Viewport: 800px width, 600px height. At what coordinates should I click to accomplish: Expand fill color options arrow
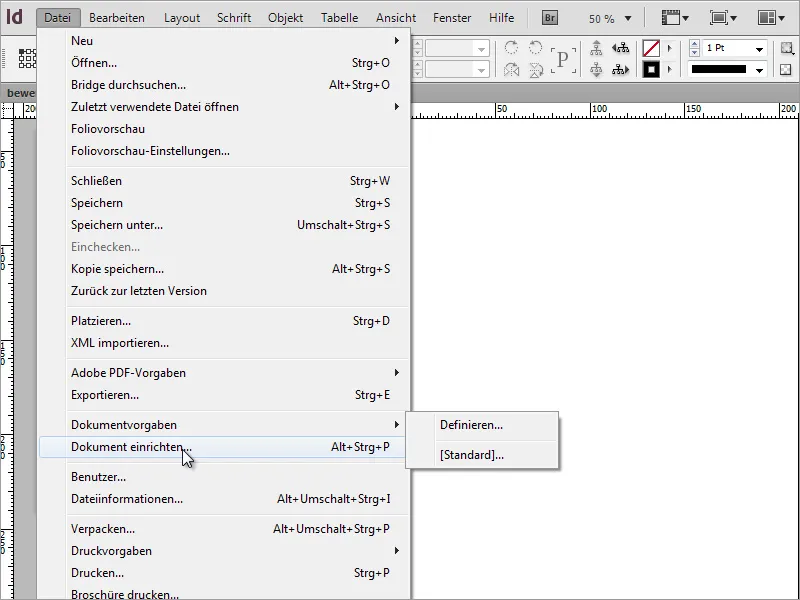(670, 48)
